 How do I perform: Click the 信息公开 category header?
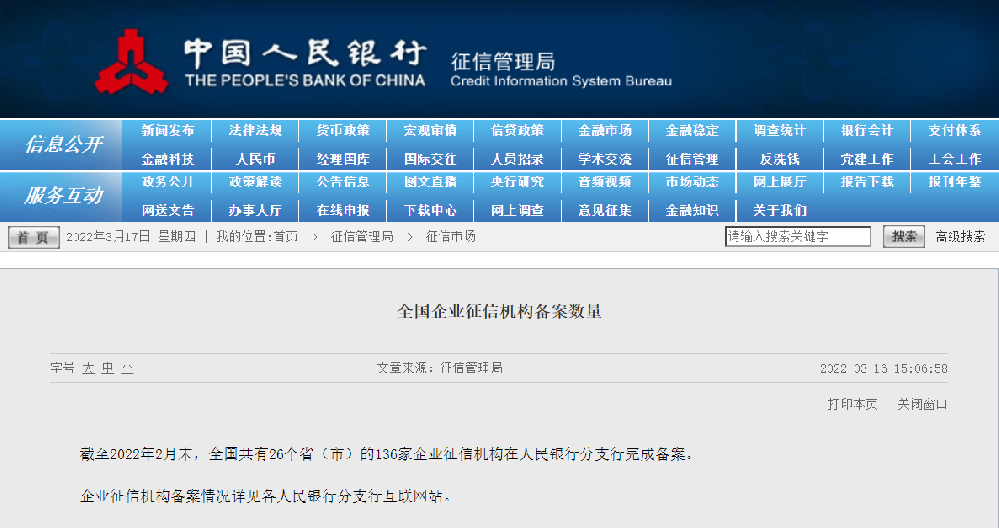click(x=63, y=145)
